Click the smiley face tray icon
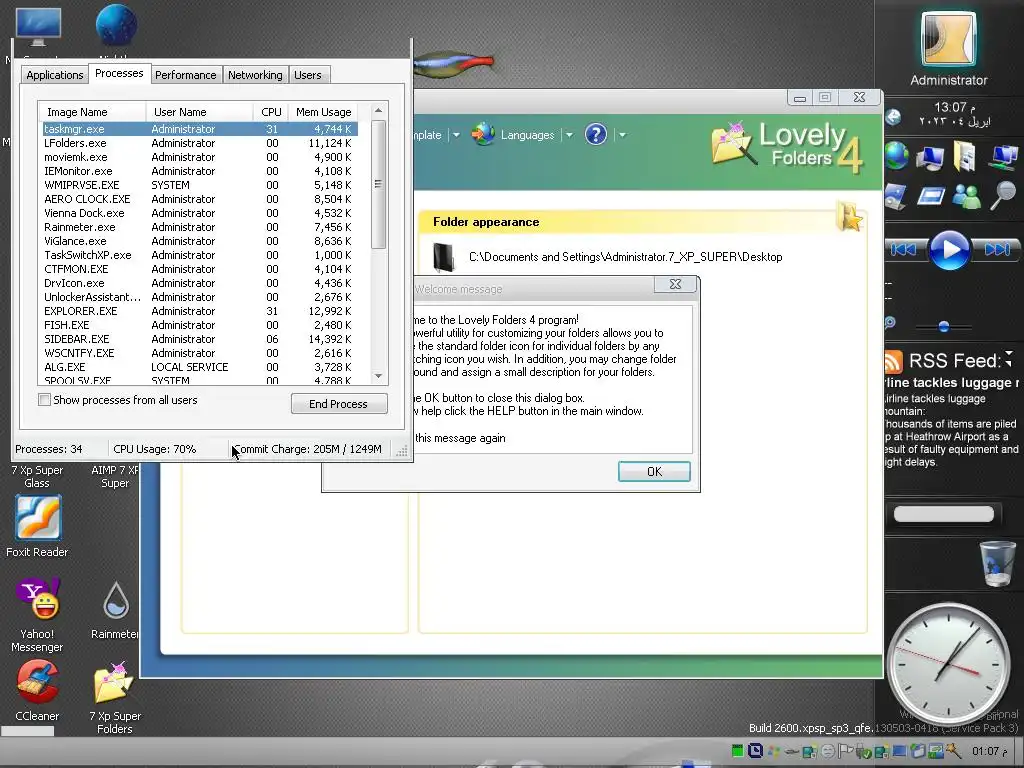1024x768 pixels. [x=827, y=751]
